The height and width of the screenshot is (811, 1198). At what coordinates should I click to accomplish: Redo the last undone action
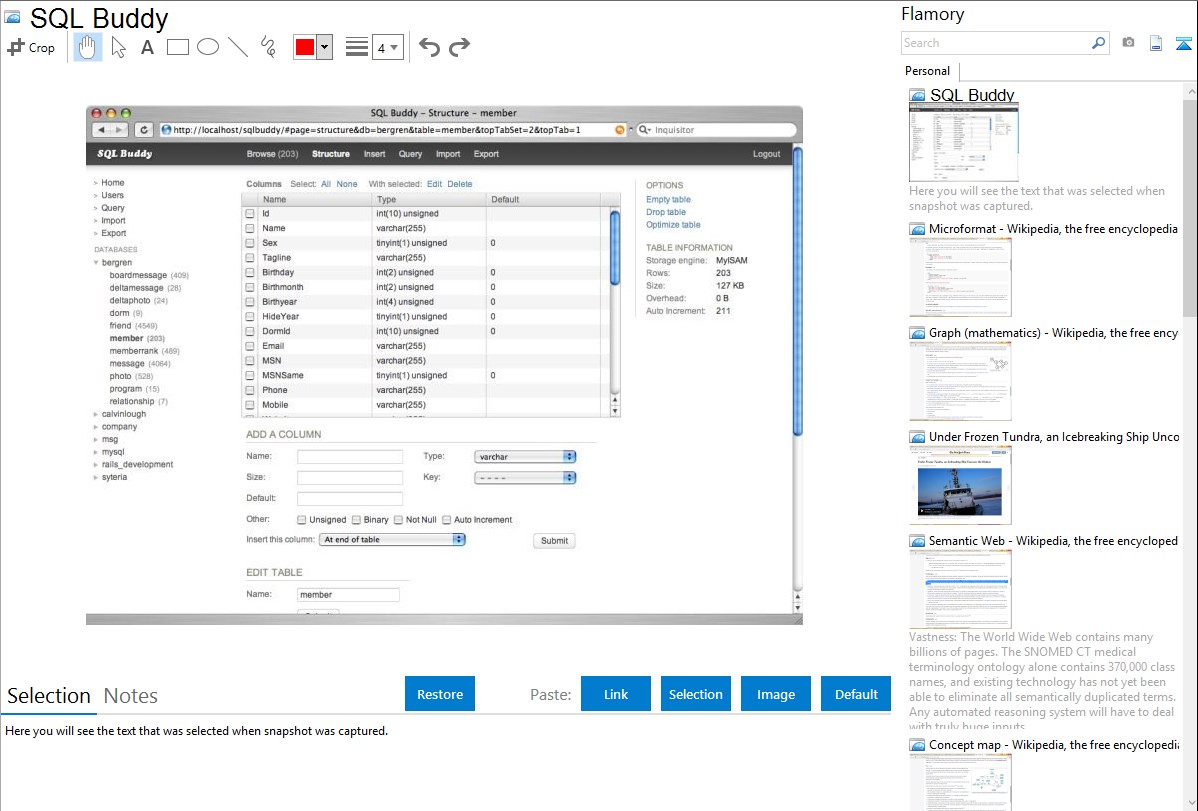click(x=459, y=47)
